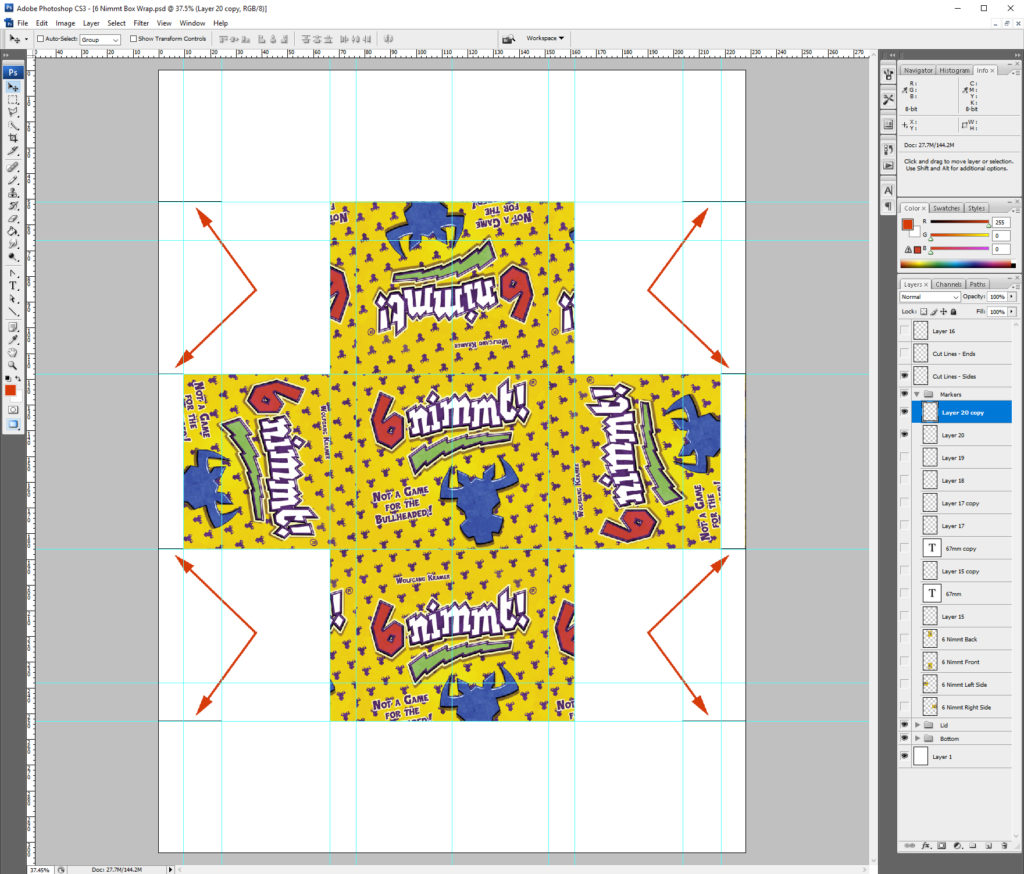Image resolution: width=1024 pixels, height=874 pixels.
Task: Switch to the Channels tab
Action: [948, 284]
